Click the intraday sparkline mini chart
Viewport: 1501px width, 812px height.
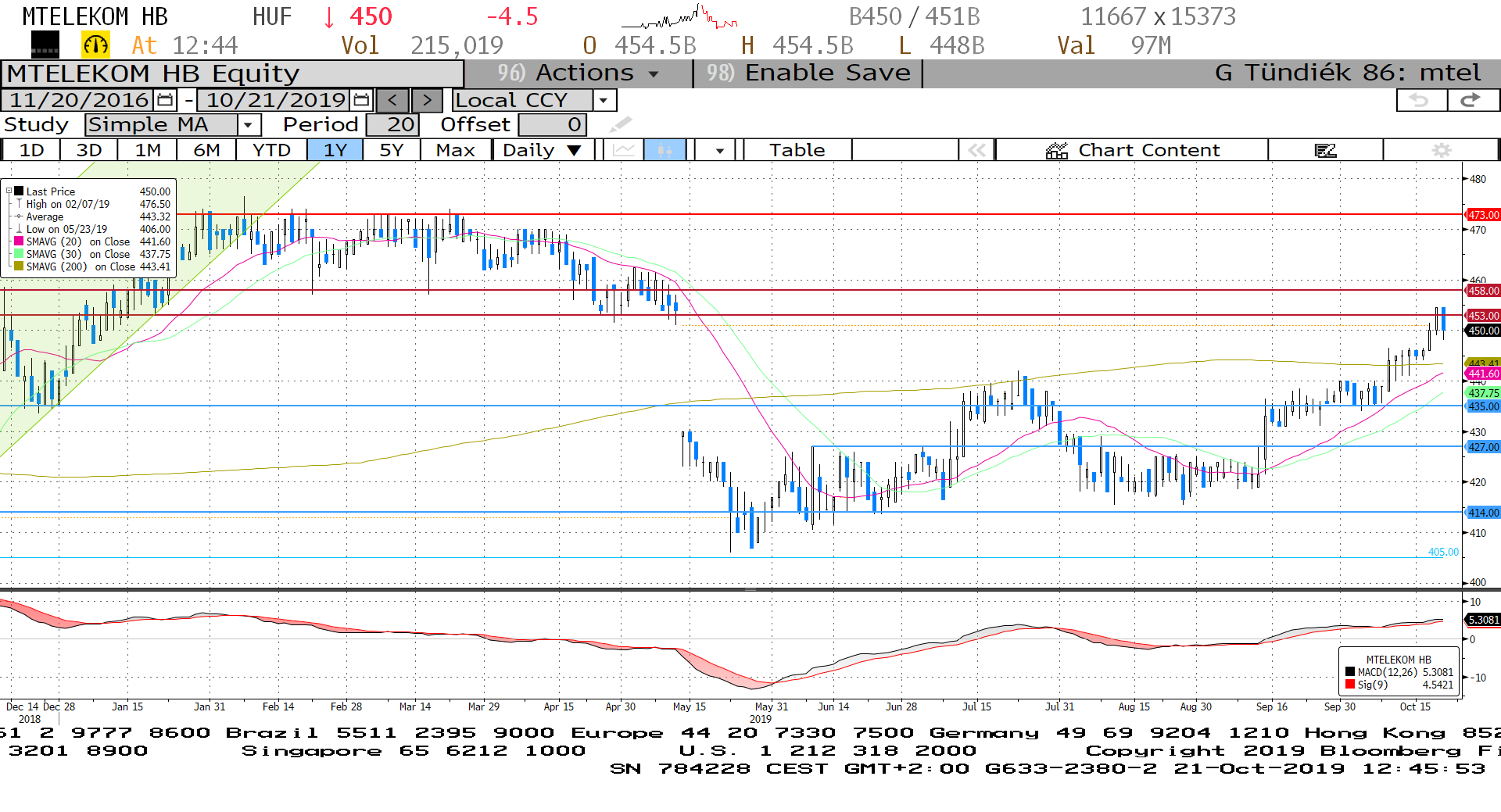coord(679,17)
